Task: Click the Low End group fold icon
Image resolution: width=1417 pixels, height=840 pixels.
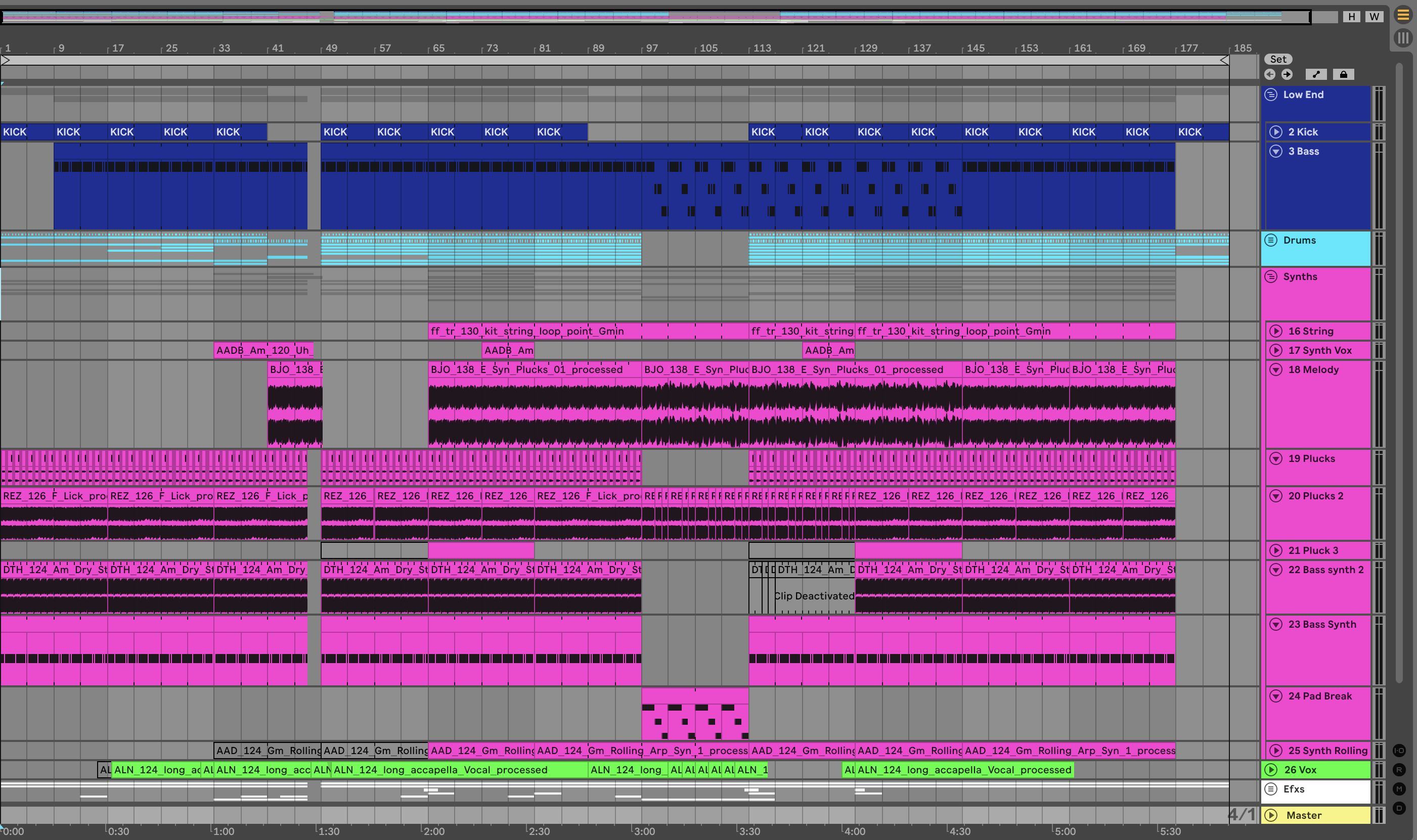Action: click(x=1271, y=95)
